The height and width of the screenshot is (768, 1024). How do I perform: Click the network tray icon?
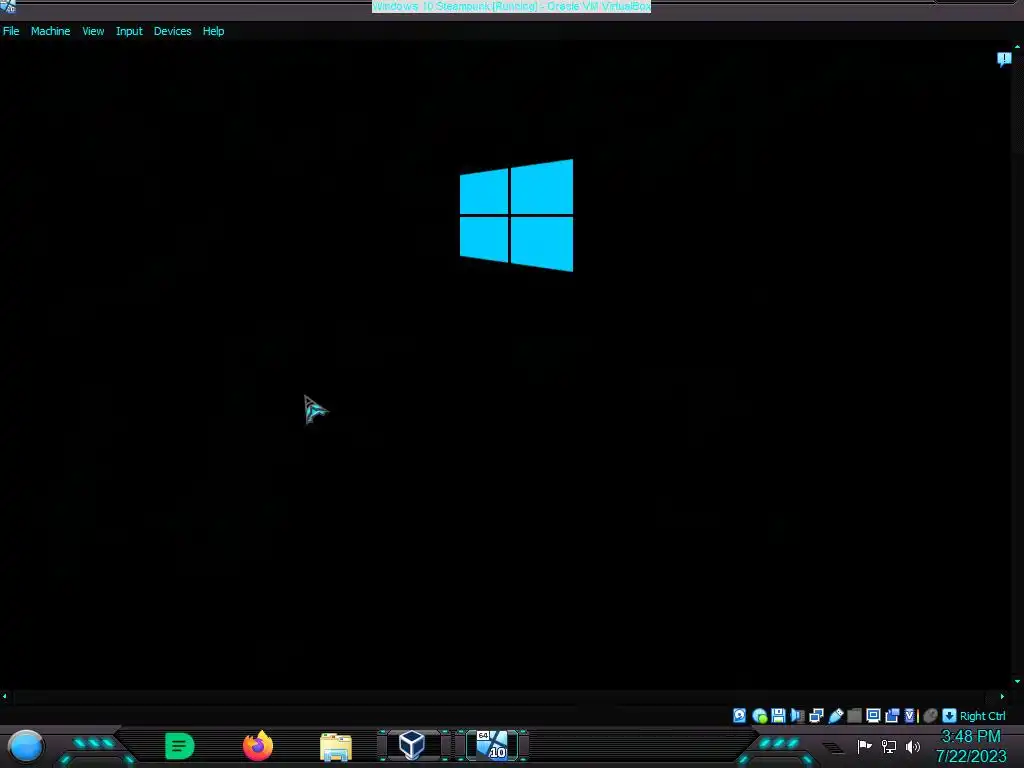(889, 746)
